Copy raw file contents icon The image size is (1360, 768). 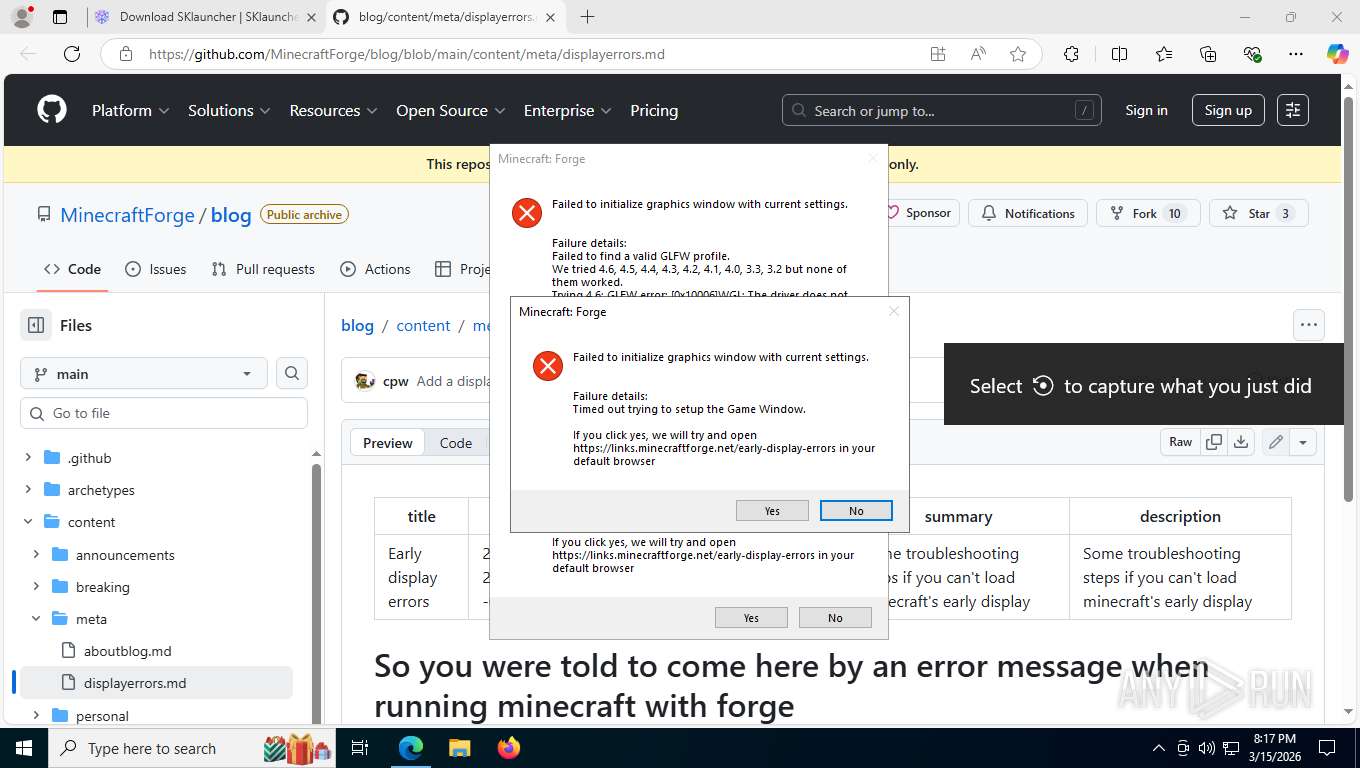(1214, 442)
